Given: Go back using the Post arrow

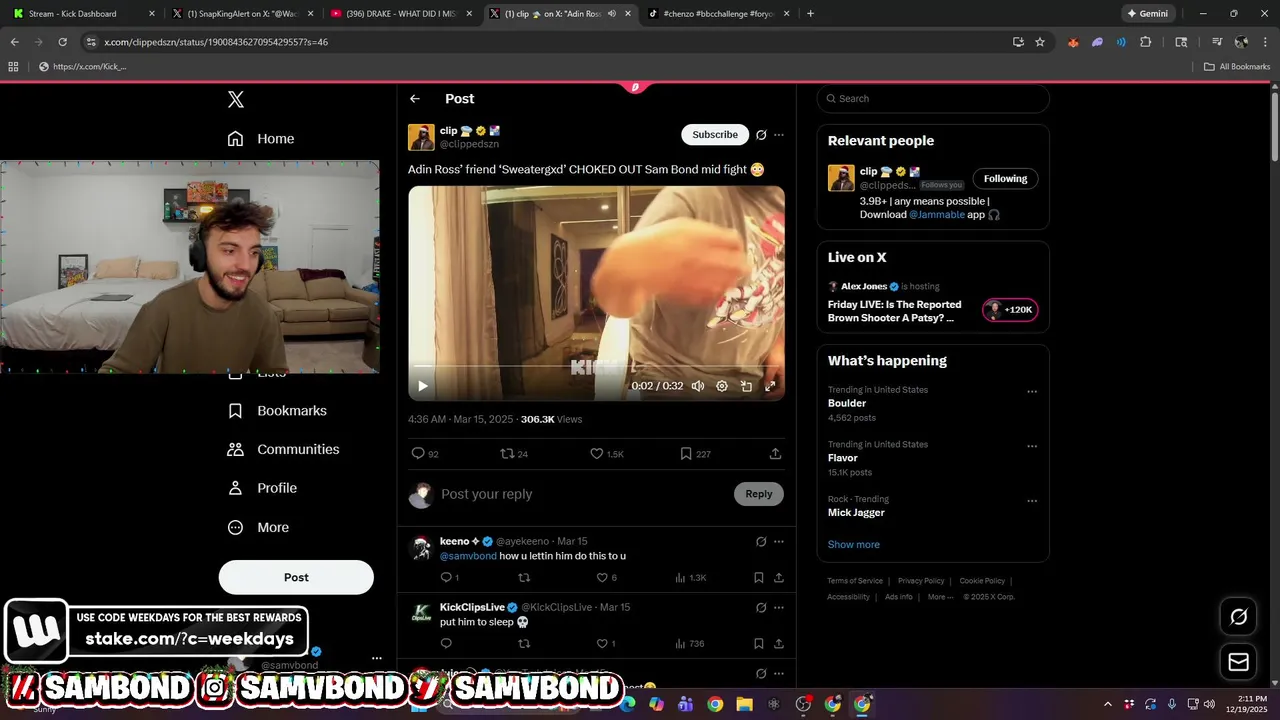Looking at the screenshot, I should [x=415, y=99].
